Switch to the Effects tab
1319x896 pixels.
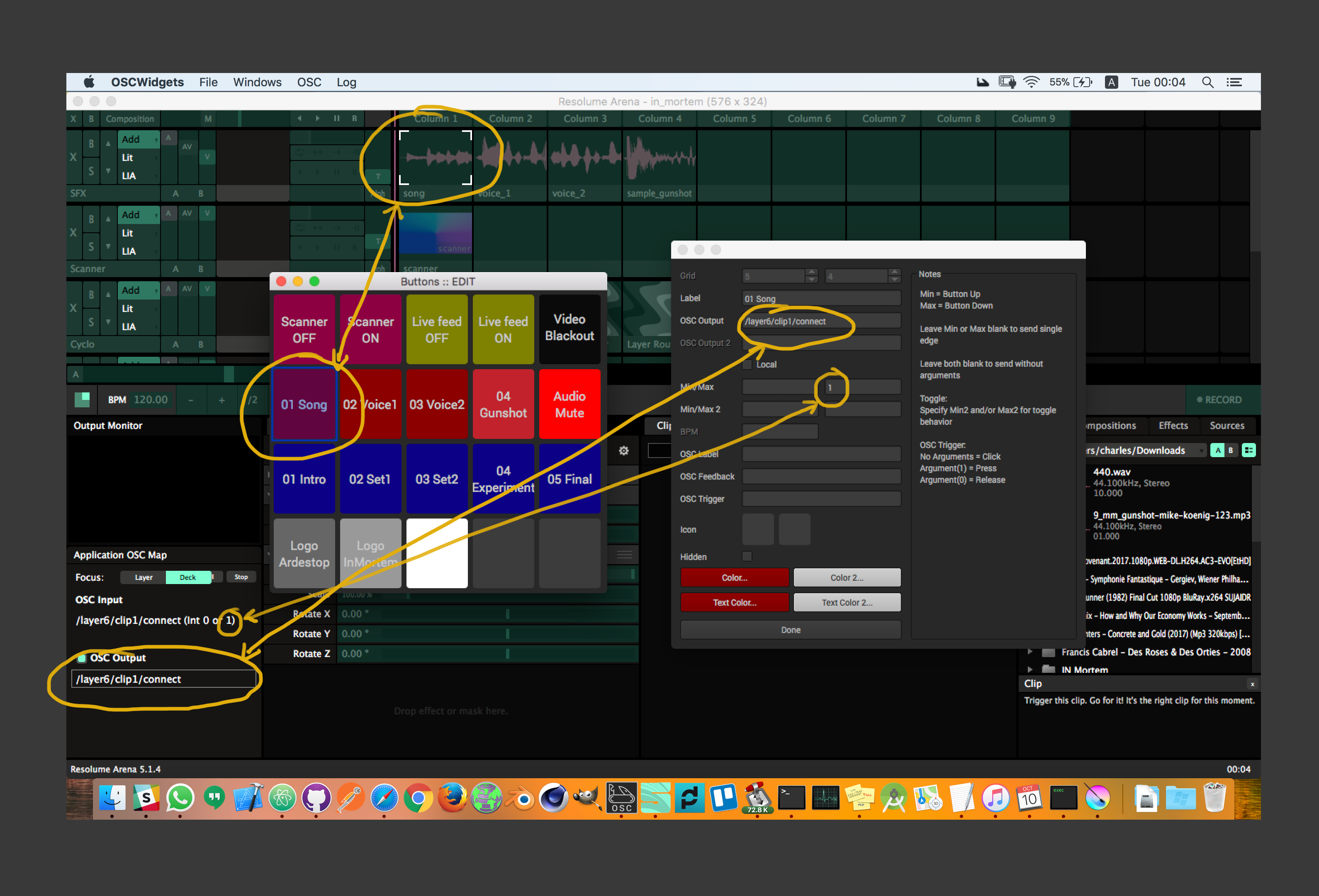pyautogui.click(x=1173, y=426)
